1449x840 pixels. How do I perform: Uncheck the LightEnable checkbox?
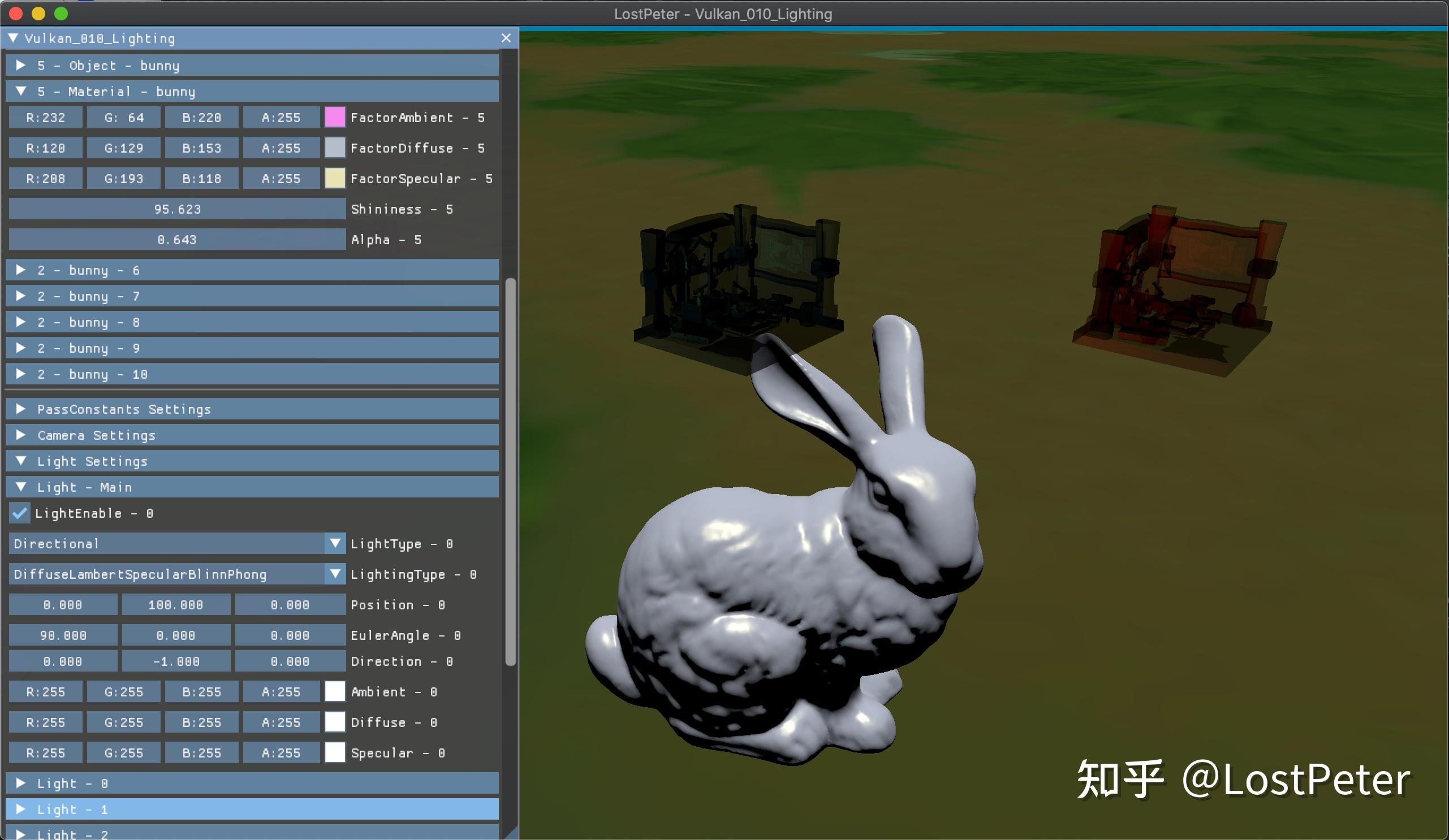tap(19, 514)
